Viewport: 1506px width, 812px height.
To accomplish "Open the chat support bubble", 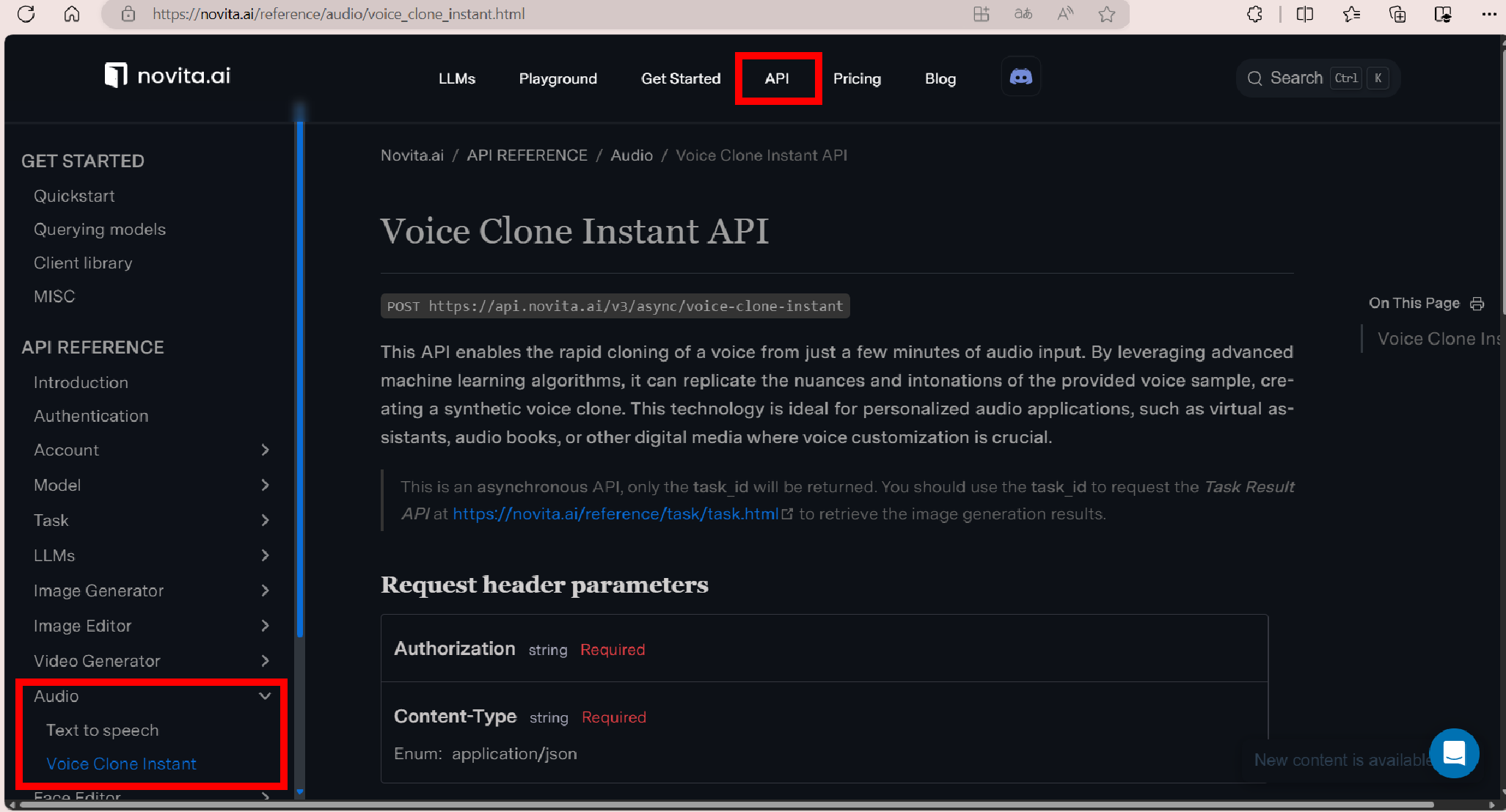I will 1453,753.
